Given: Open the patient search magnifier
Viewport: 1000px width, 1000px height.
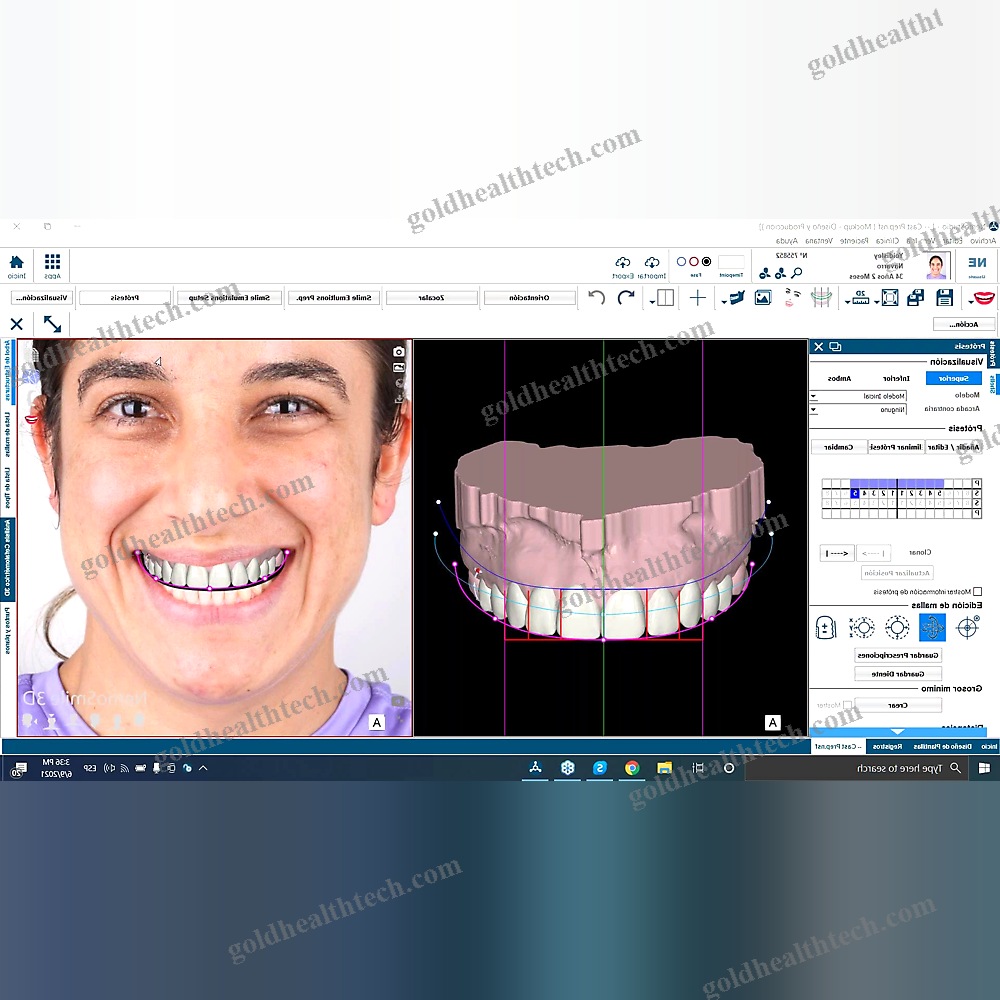Looking at the screenshot, I should [797, 273].
